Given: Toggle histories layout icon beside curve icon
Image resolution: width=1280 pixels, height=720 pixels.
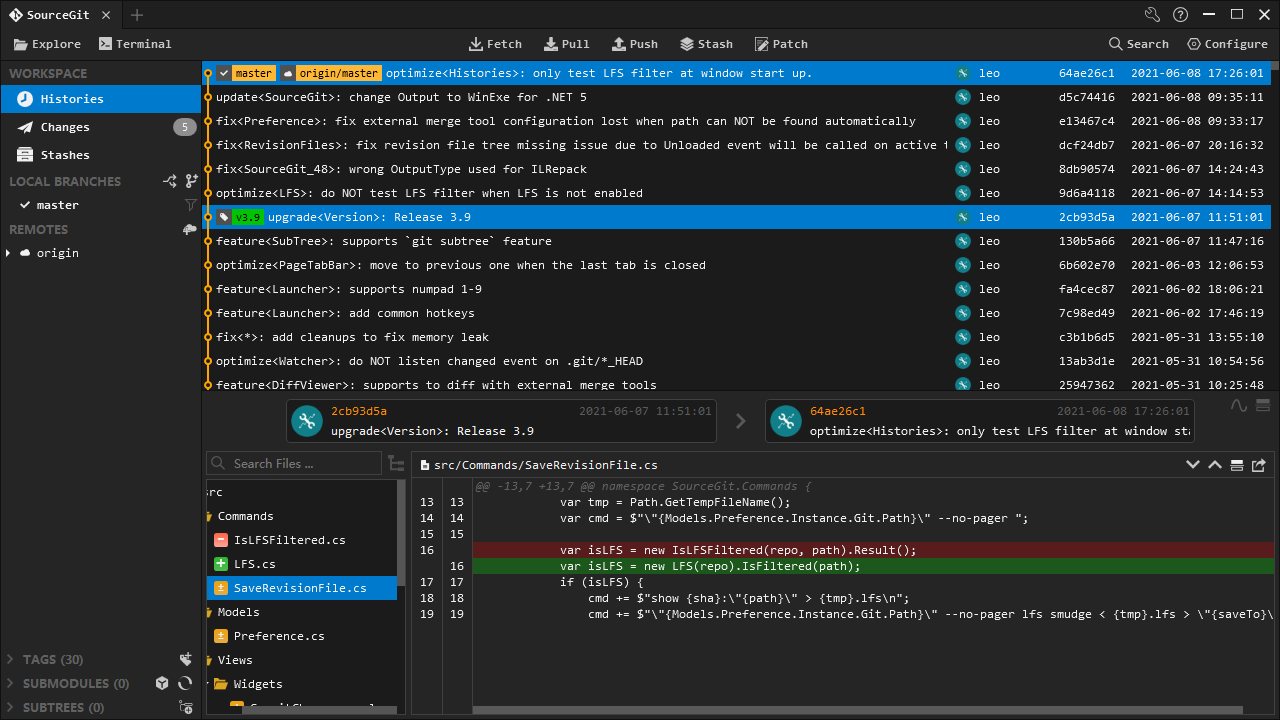Looking at the screenshot, I should pos(1263,405).
